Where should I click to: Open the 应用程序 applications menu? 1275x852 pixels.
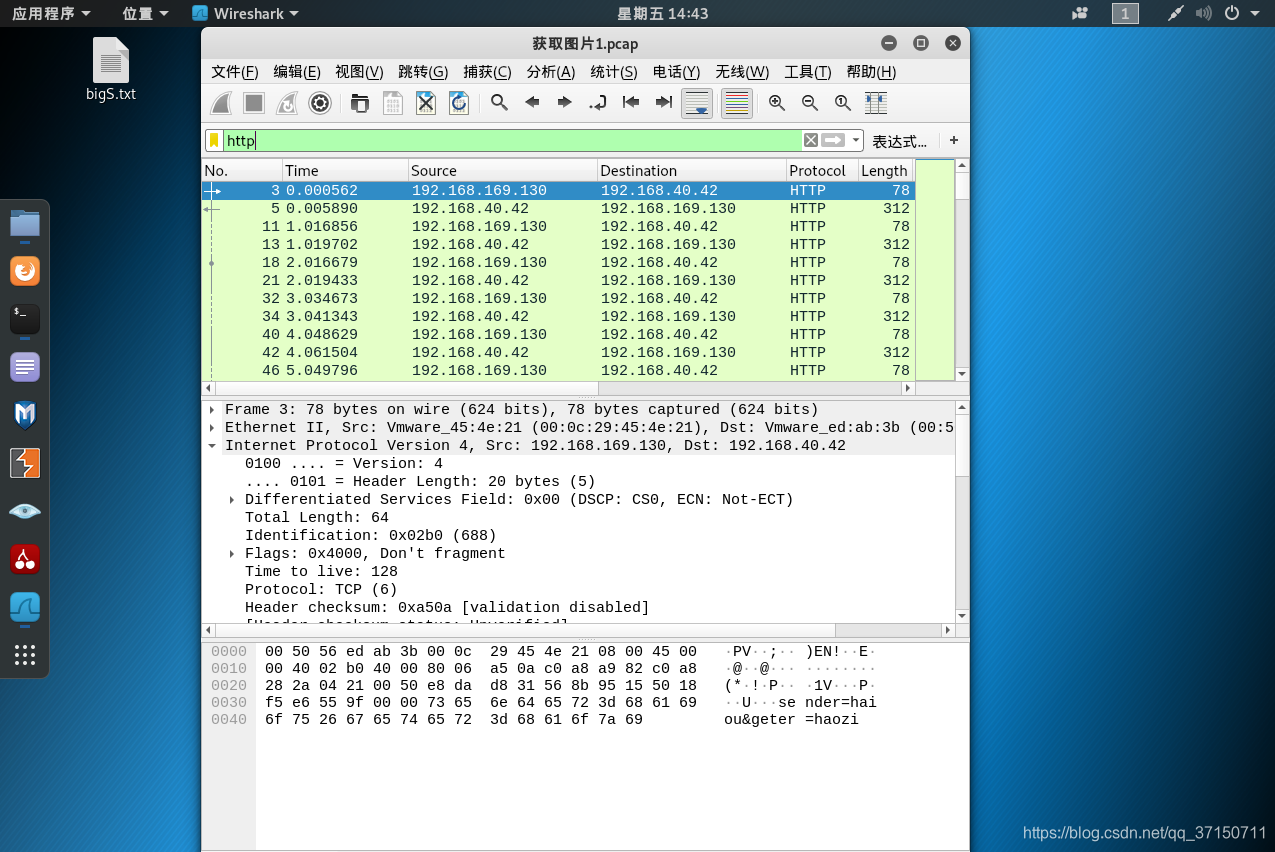pos(51,13)
